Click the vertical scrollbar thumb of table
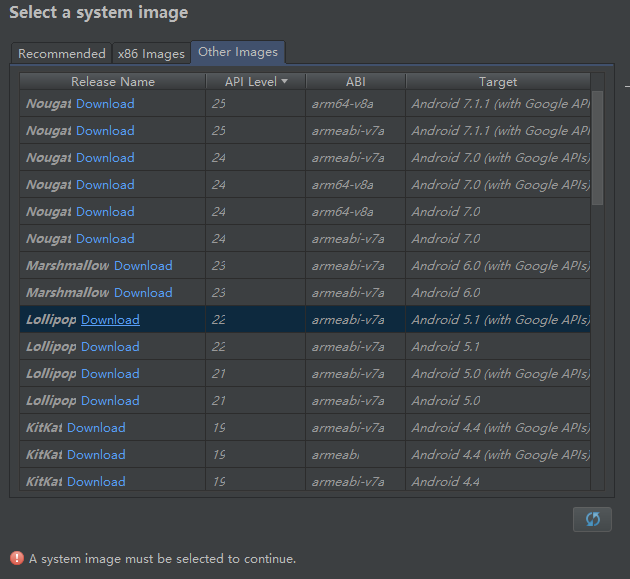 point(597,148)
